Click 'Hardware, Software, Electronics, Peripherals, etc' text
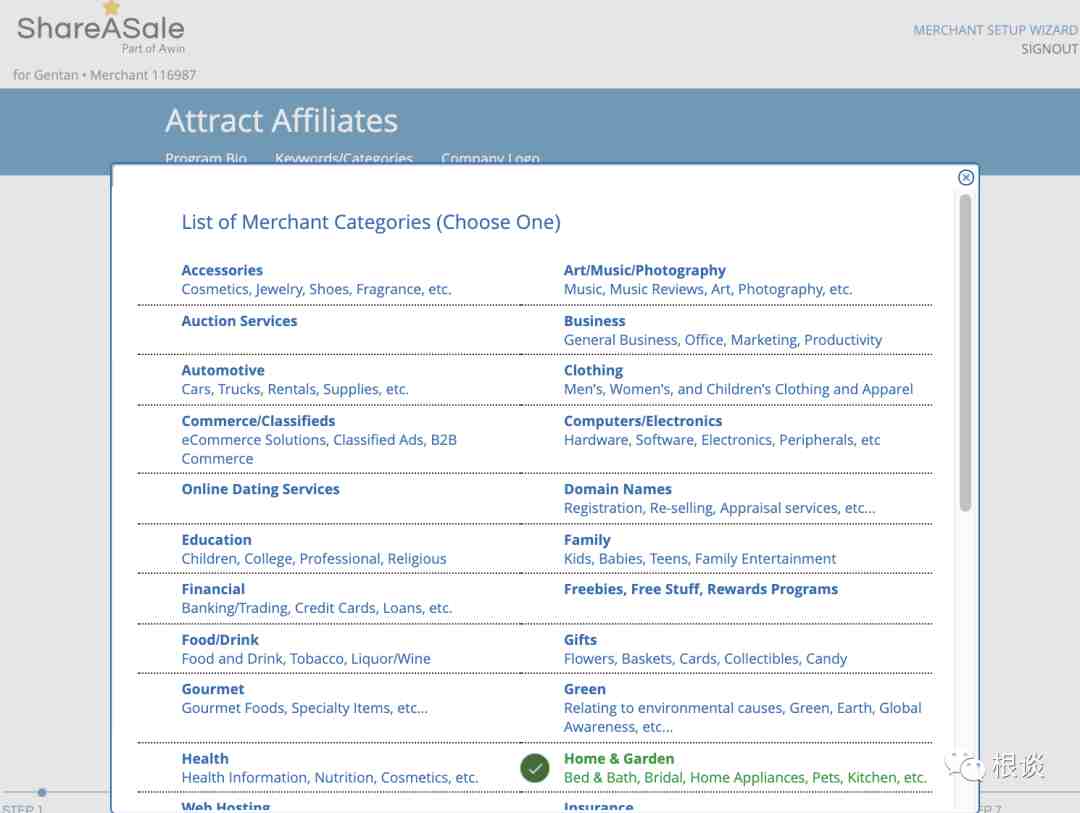The height and width of the screenshot is (813, 1080). pos(722,440)
